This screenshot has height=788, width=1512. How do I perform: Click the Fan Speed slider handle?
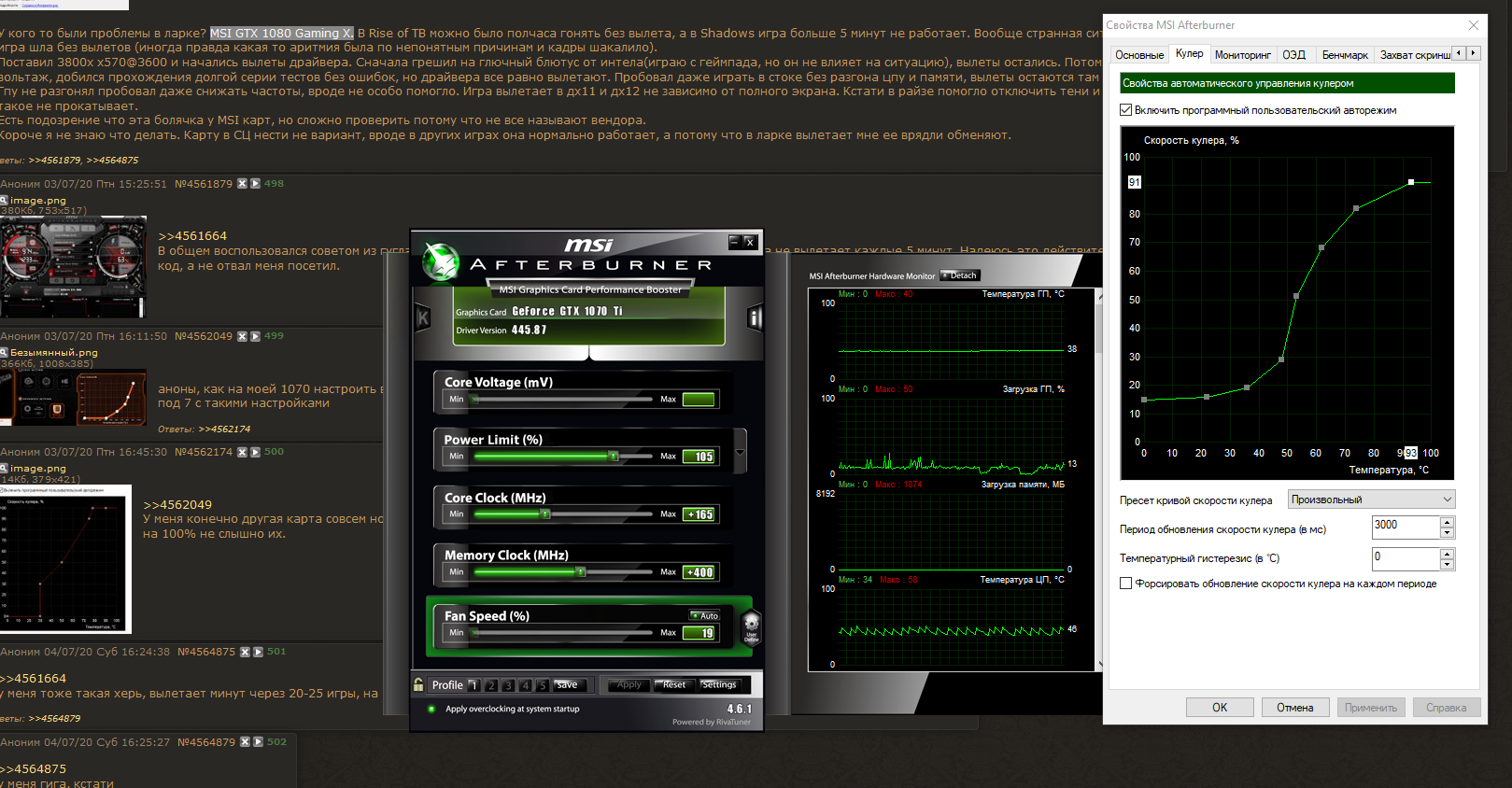pos(475,633)
